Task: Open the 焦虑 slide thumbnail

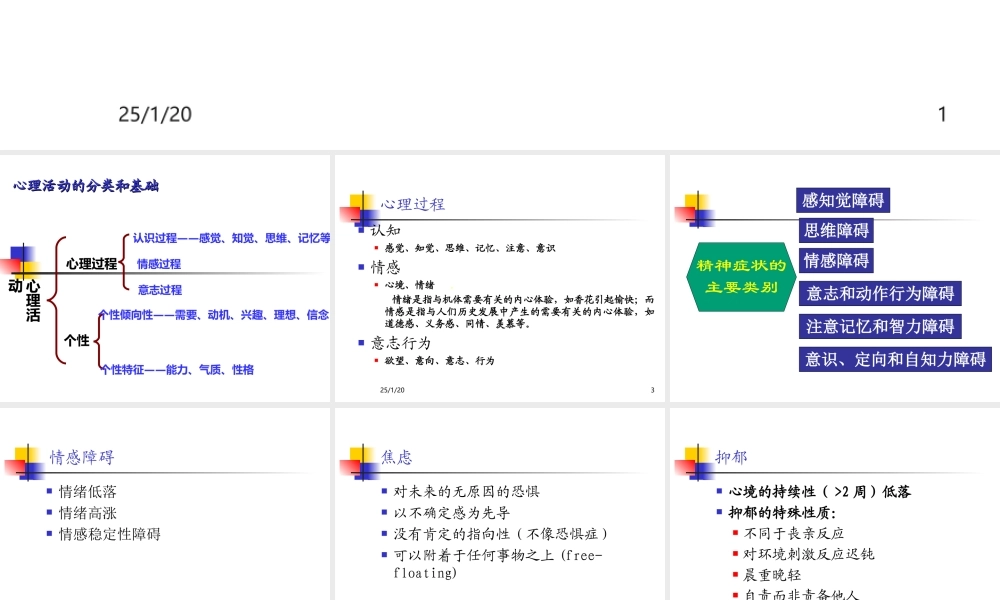Action: tap(499, 504)
